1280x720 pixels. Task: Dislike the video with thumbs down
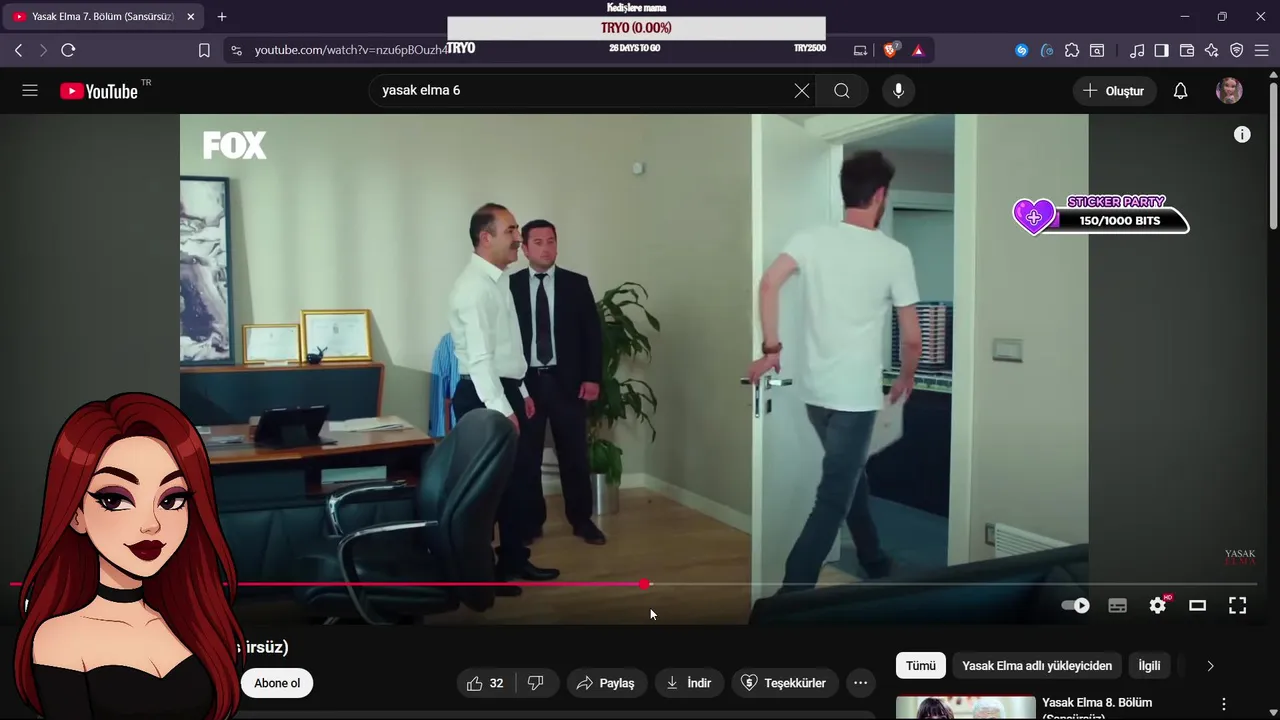(536, 683)
